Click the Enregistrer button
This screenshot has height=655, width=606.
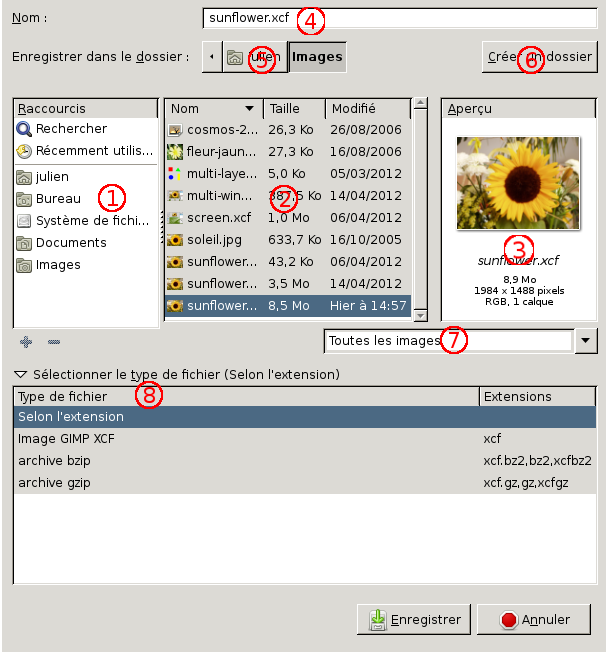(x=413, y=620)
